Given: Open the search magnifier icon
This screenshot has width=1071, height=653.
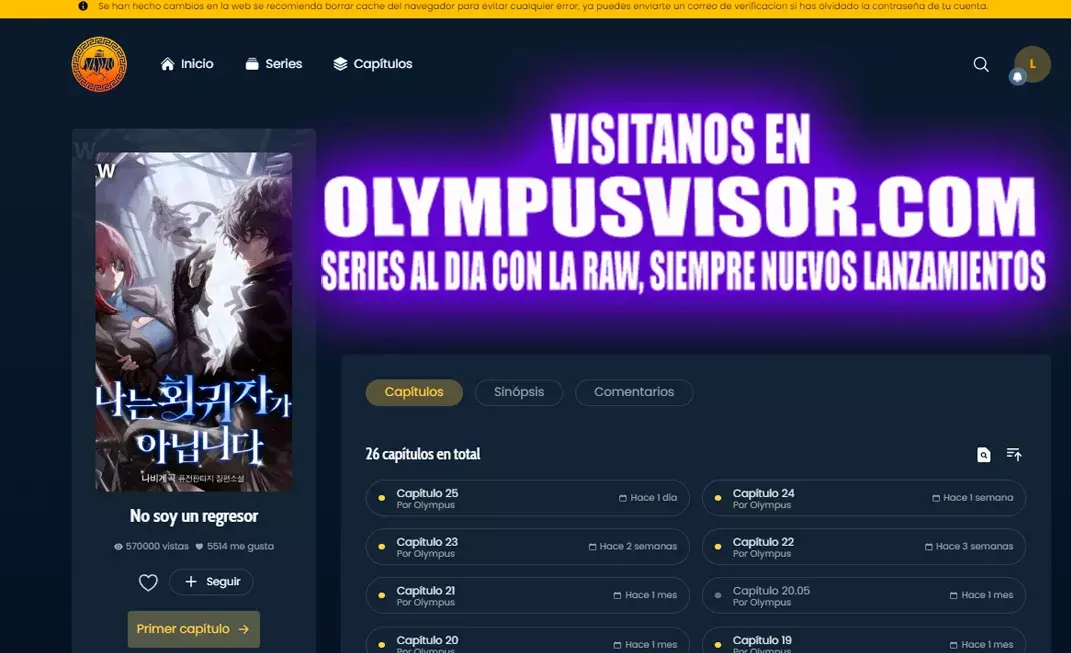Looking at the screenshot, I should coord(981,64).
